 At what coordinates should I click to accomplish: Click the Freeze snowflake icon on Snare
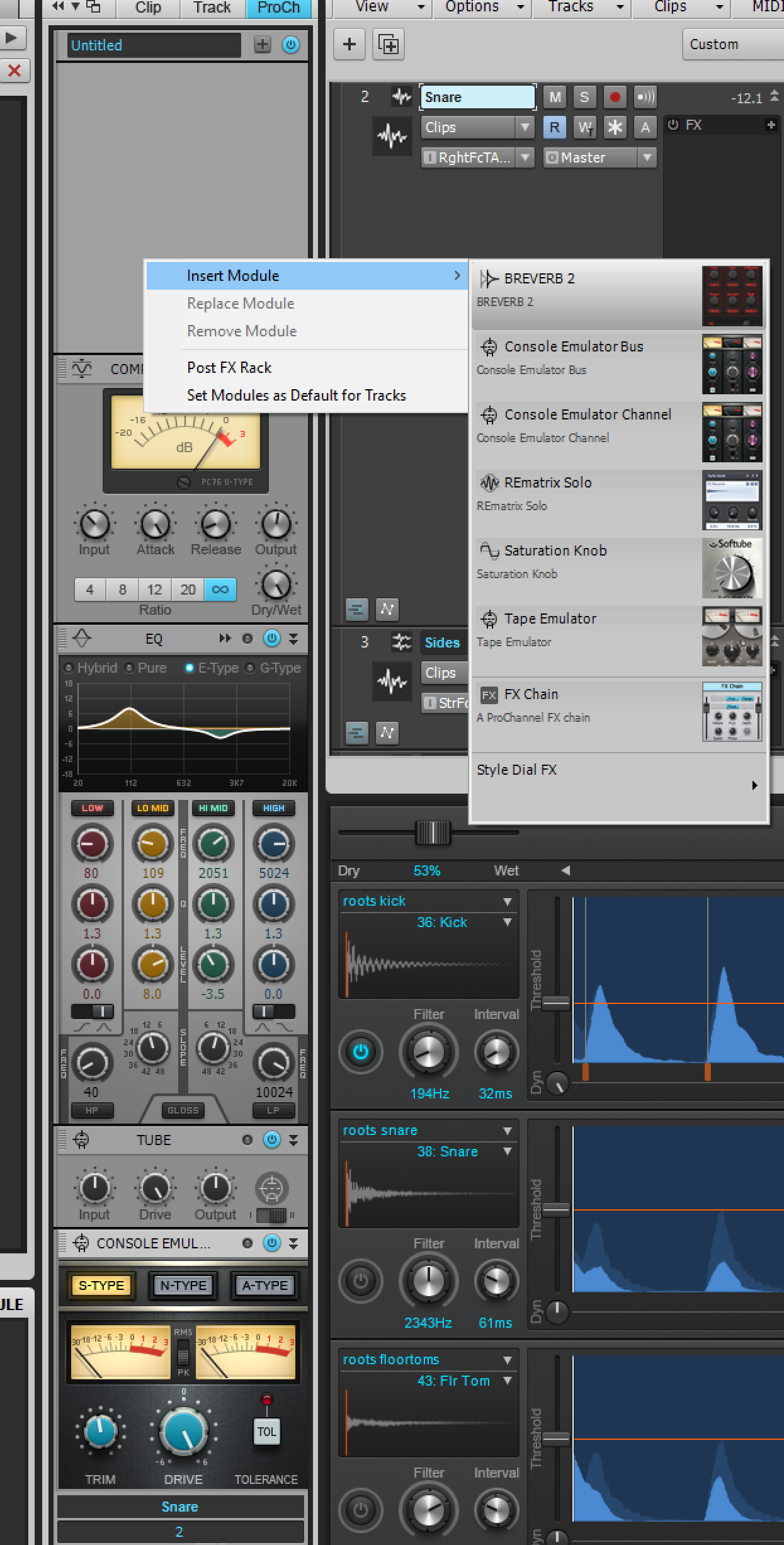point(615,127)
